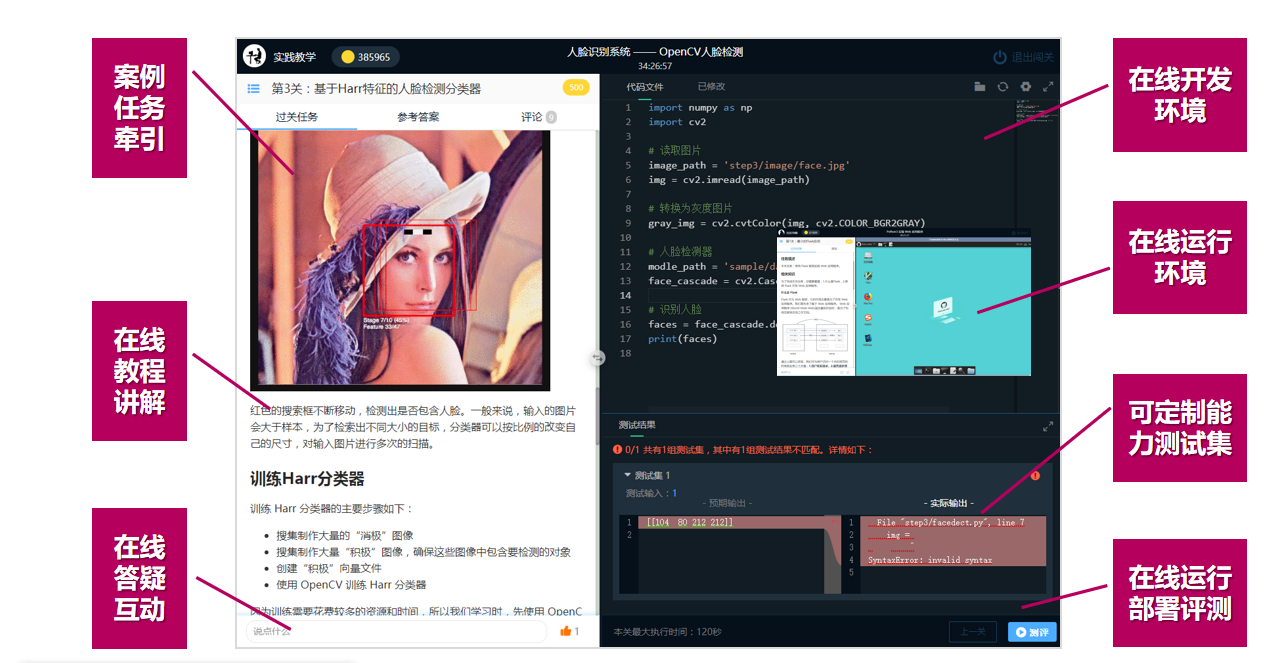Click the 385965 gold coin badge
Image resolution: width=1274 pixels, height=663 pixels.
tap(366, 57)
